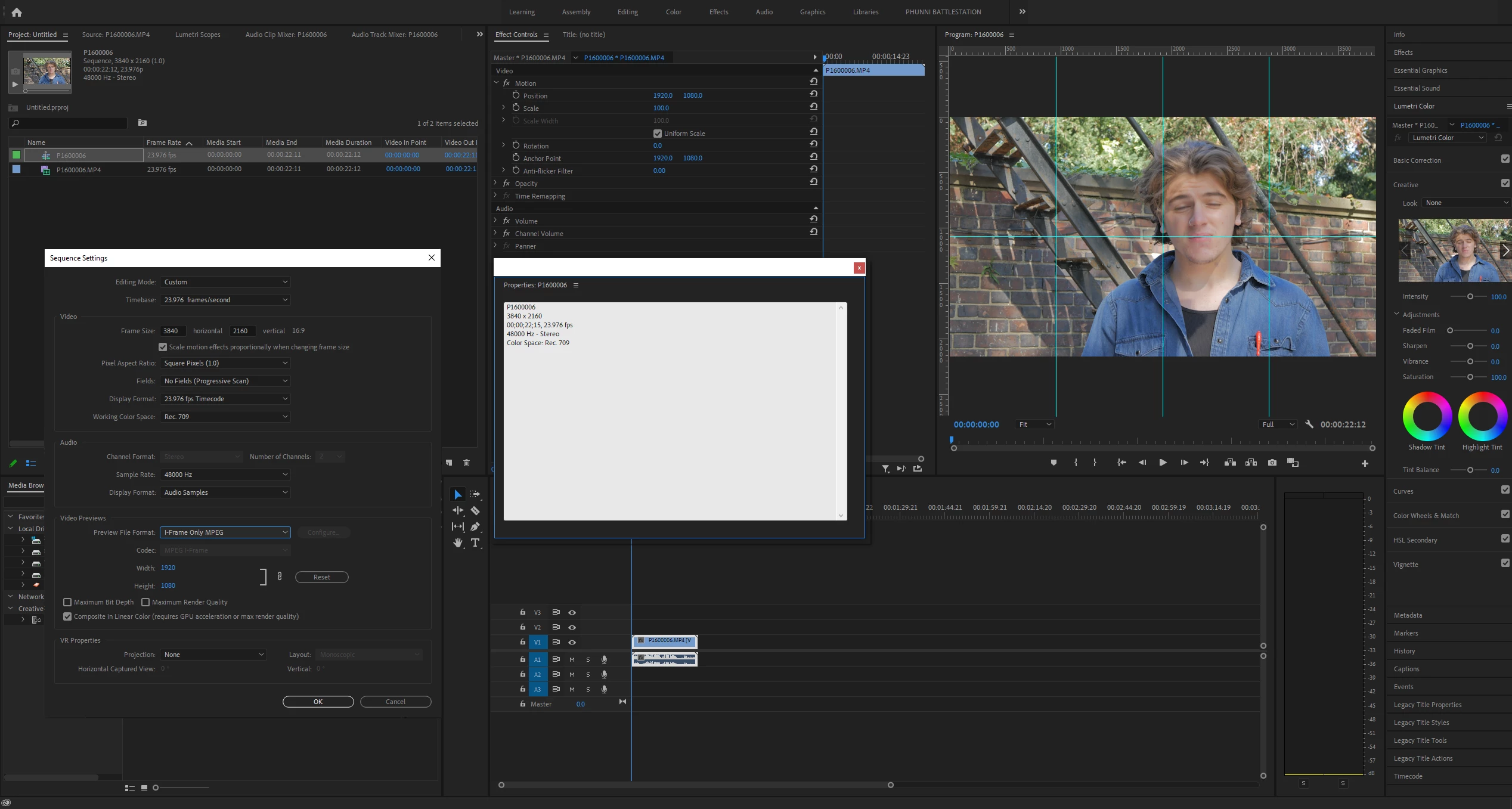Click OK in Sequence Settings
1512x809 pixels.
pyautogui.click(x=318, y=702)
